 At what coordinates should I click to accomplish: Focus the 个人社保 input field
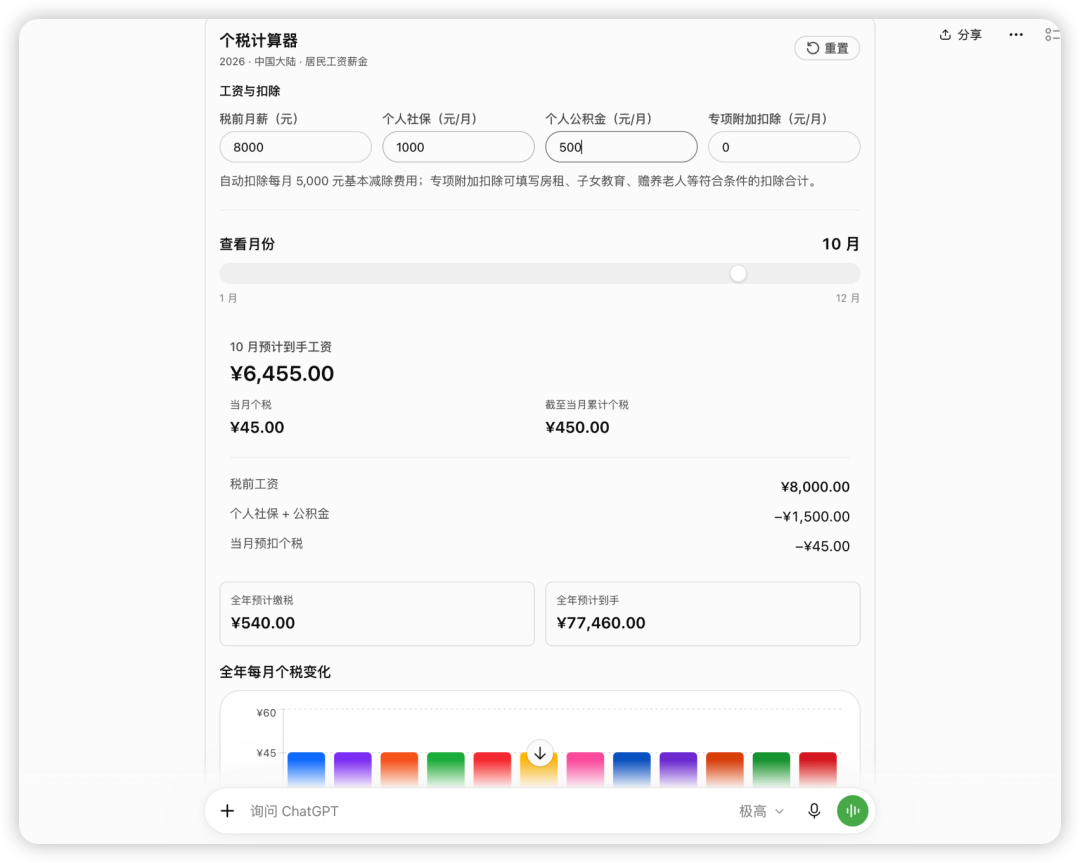pos(458,147)
